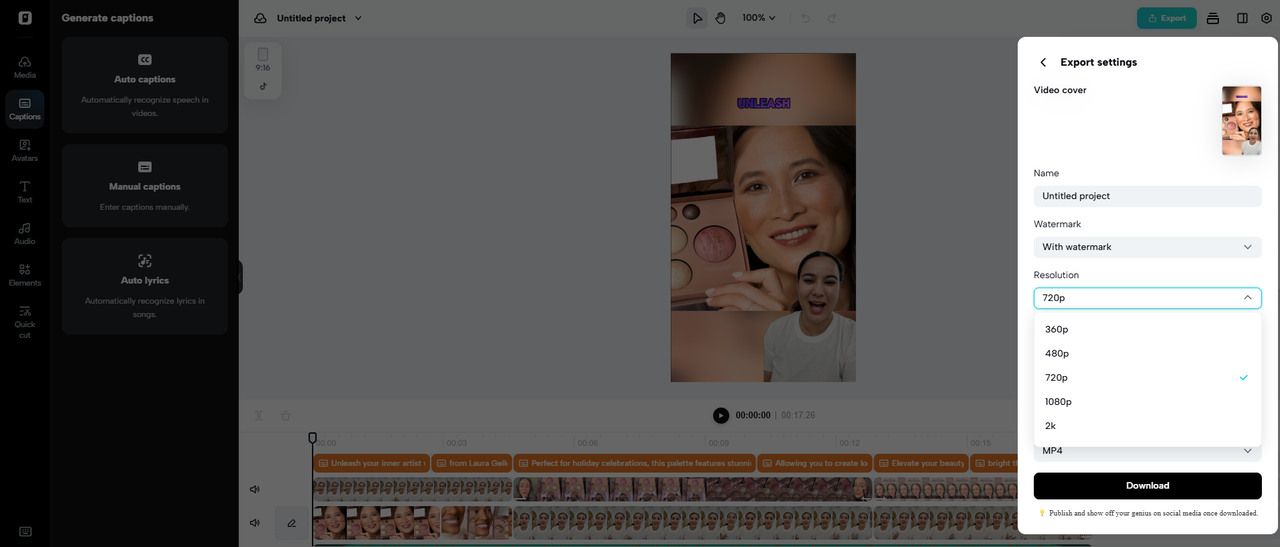Image resolution: width=1280 pixels, height=547 pixels.
Task: Expand the Untitled project title dropdown
Action: pos(358,18)
